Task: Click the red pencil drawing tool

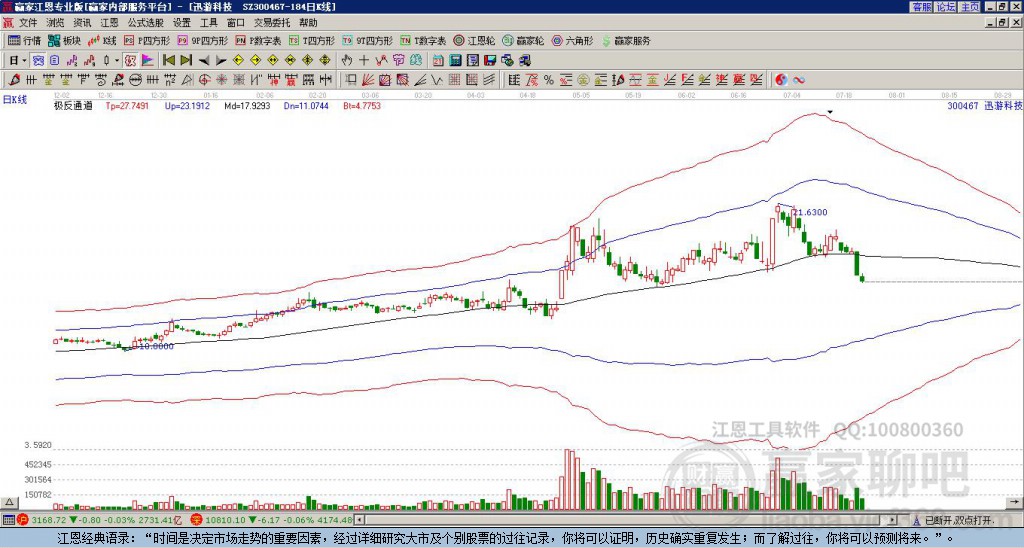Action: [14, 80]
